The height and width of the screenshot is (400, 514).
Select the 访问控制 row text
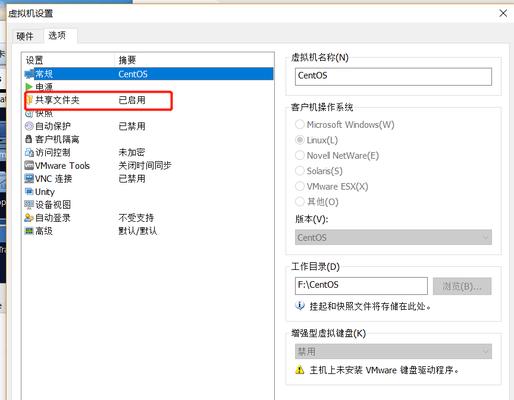click(53, 152)
